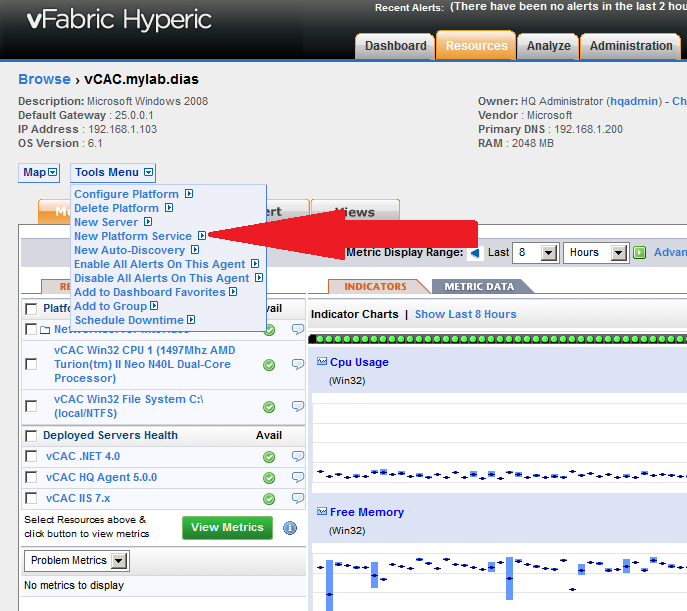Open the Problem Metrics dropdown

click(77, 561)
